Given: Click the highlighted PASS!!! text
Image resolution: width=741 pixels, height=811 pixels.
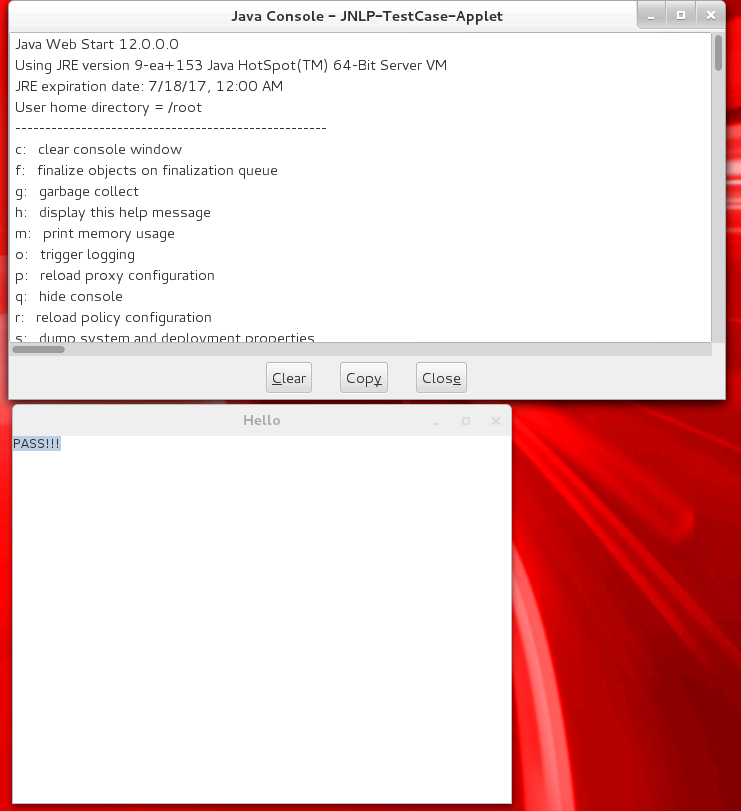Looking at the screenshot, I should (x=37, y=443).
